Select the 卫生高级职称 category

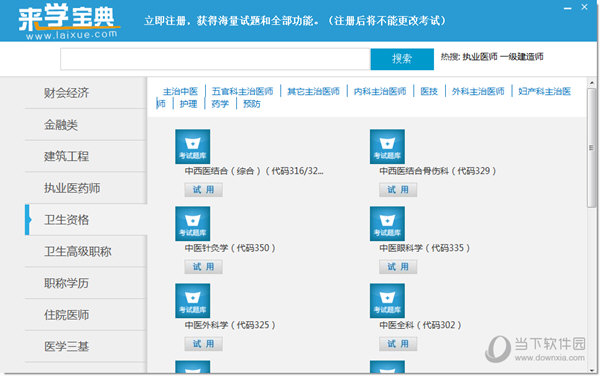tap(85, 251)
